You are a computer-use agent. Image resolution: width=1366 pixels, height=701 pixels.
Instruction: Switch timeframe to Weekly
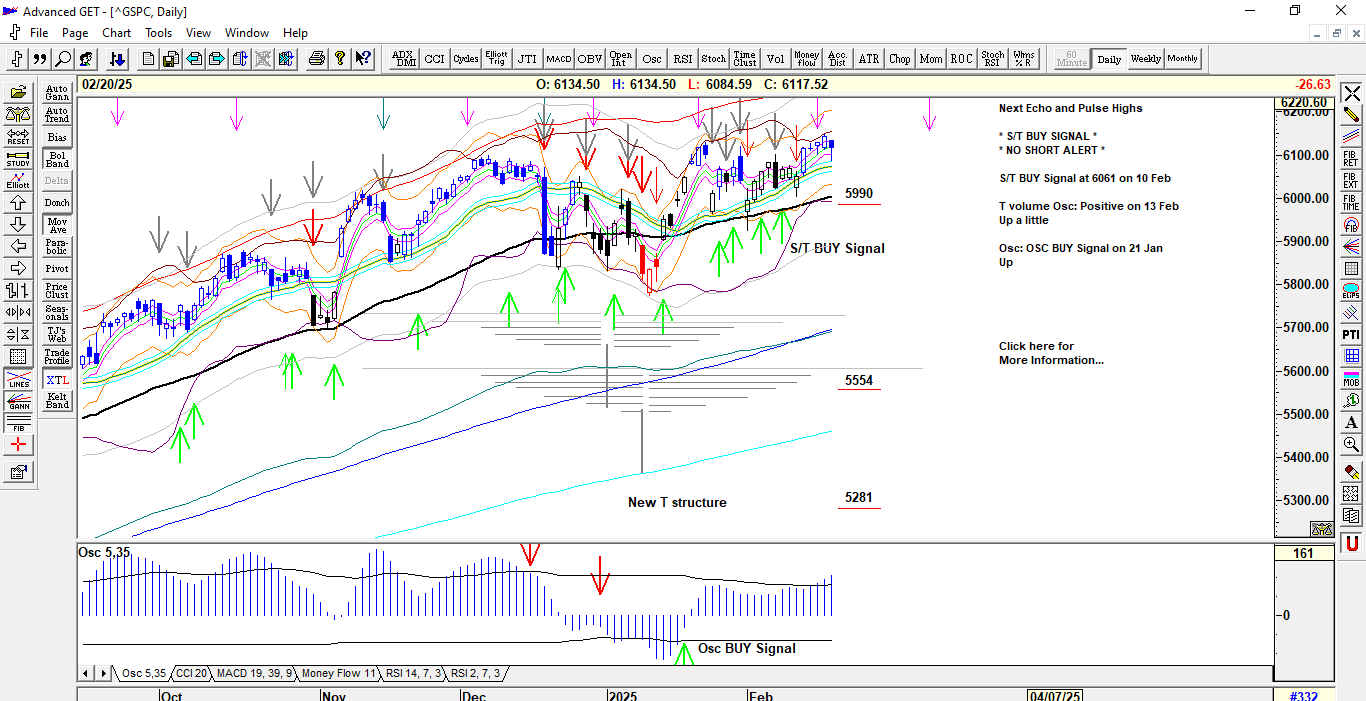click(1145, 59)
